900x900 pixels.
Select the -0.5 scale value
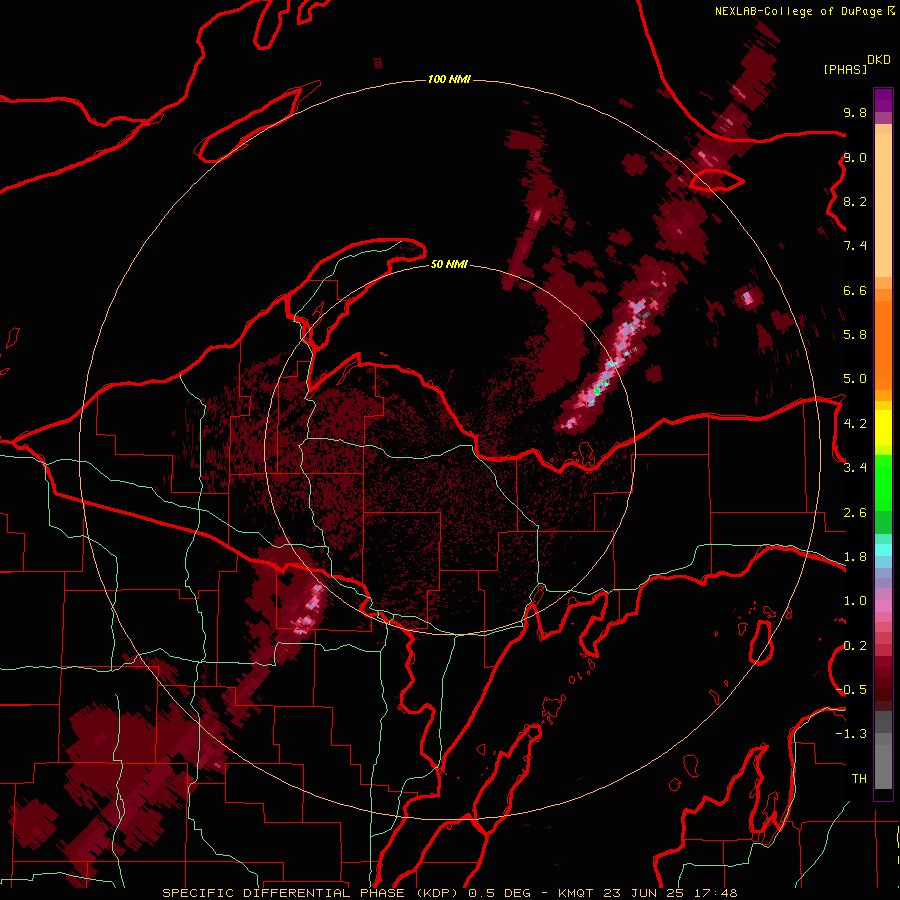tap(851, 690)
